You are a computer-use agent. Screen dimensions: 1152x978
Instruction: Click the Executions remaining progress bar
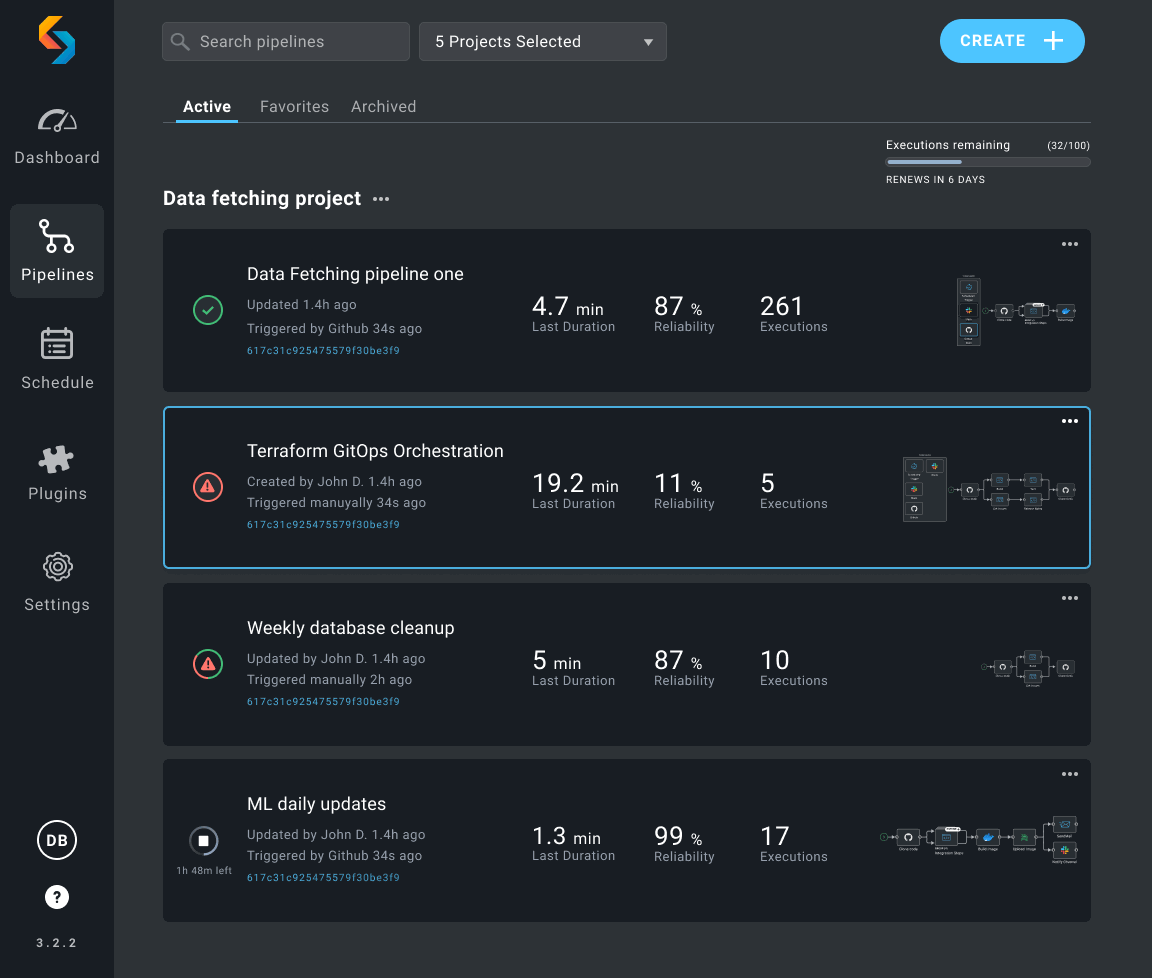[987, 162]
